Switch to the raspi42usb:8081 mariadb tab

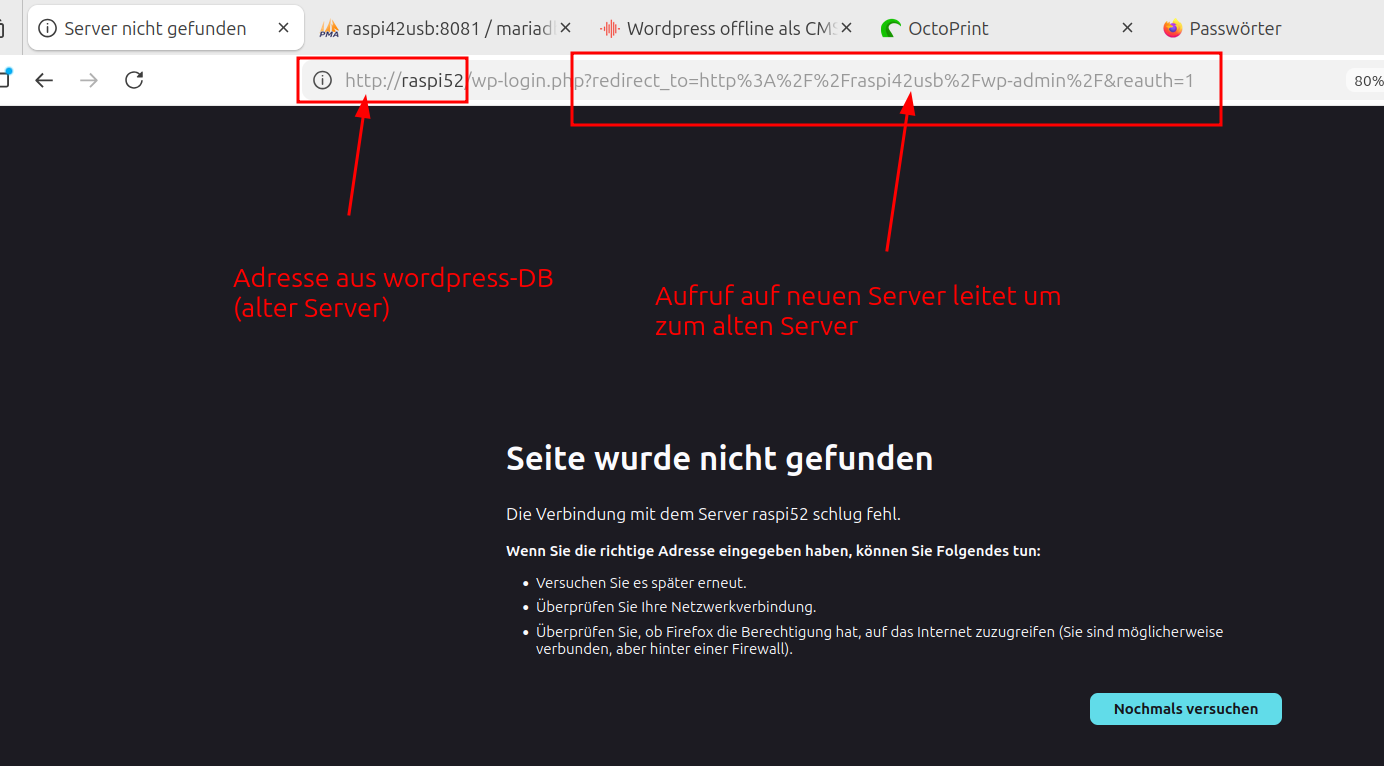pyautogui.click(x=440, y=28)
